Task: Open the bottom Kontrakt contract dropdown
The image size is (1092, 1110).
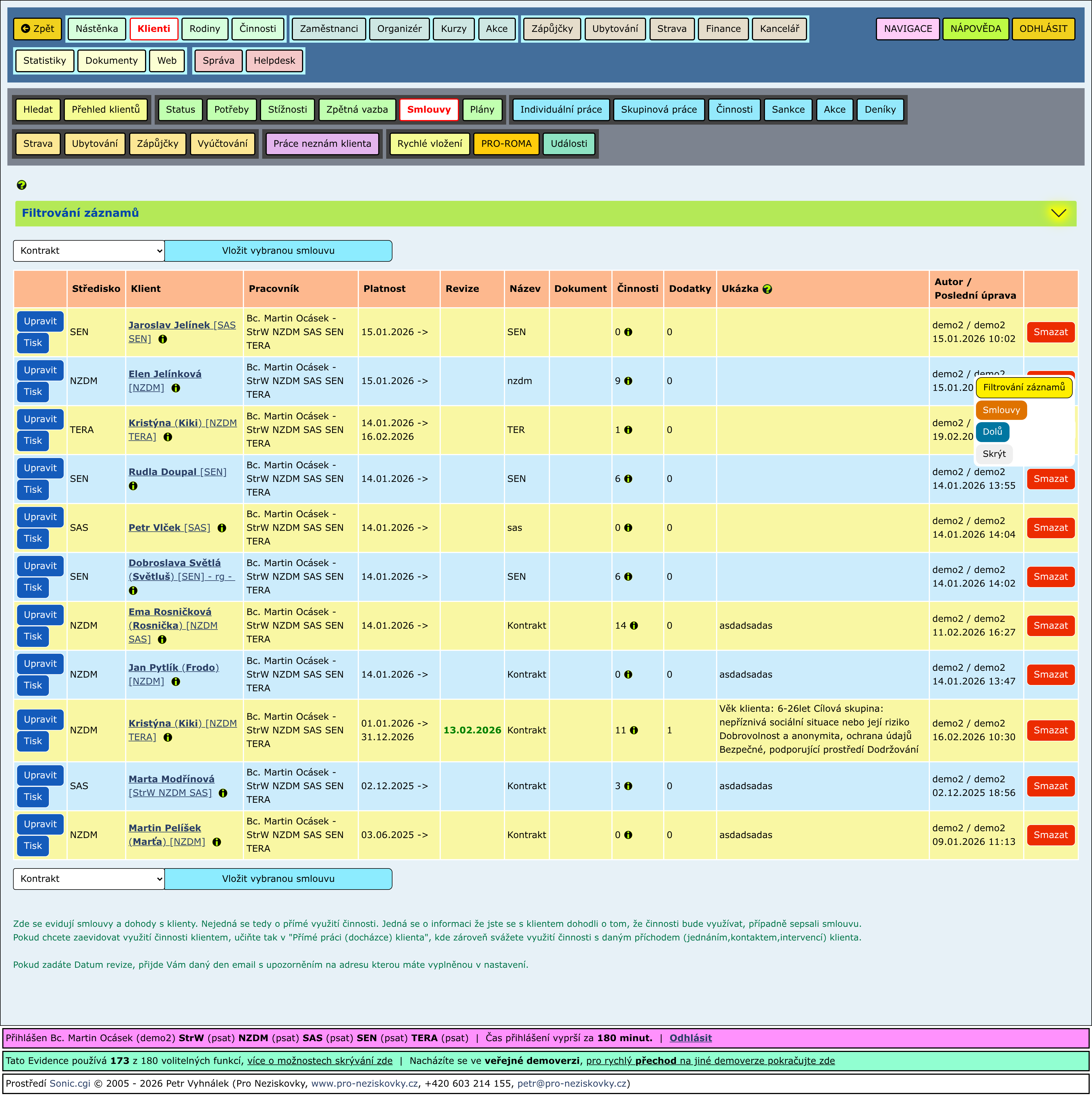Action: [x=89, y=879]
